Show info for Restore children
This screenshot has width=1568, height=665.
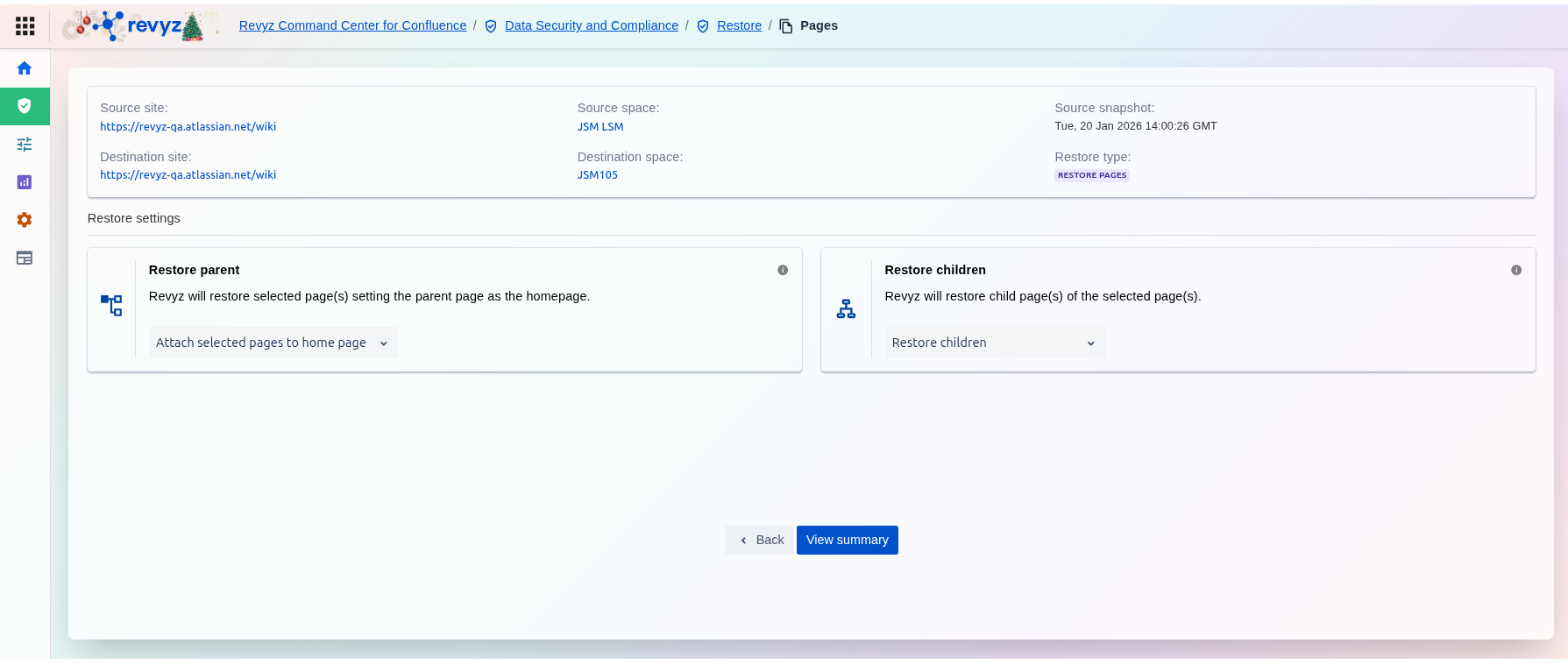pos(1516,270)
